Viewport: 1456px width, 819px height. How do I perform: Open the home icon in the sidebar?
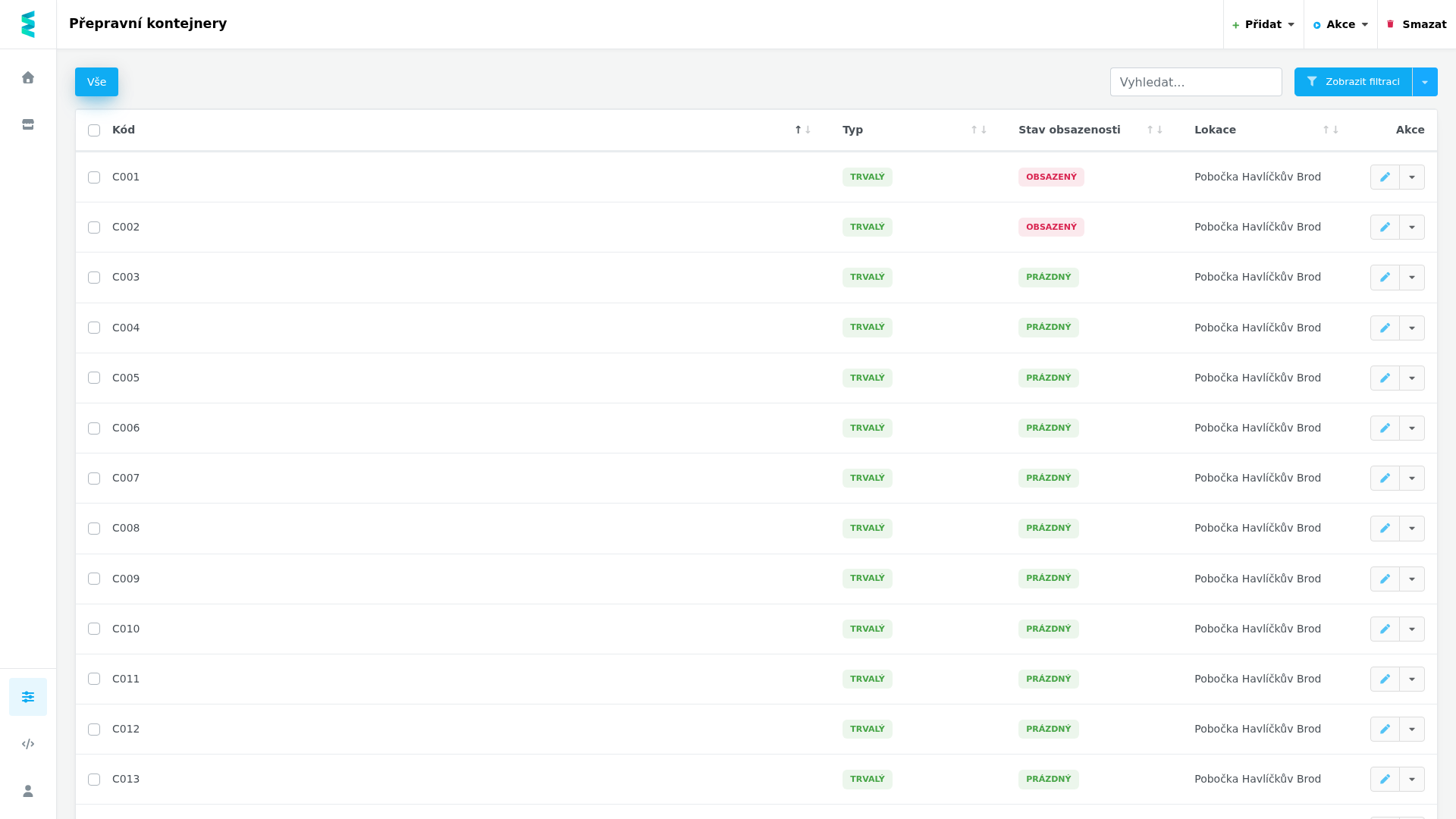coord(28,77)
